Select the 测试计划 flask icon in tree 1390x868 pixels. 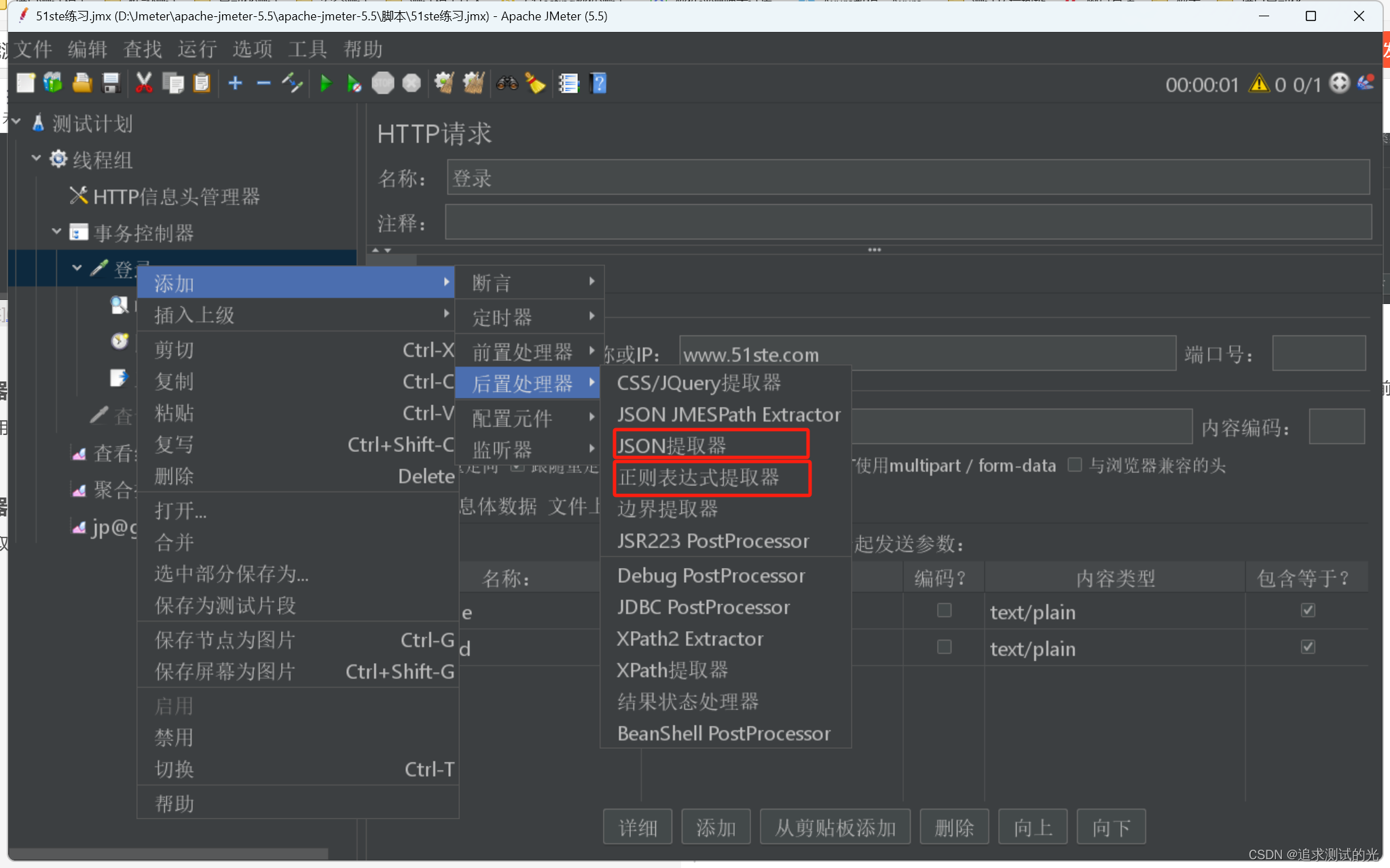coord(39,123)
